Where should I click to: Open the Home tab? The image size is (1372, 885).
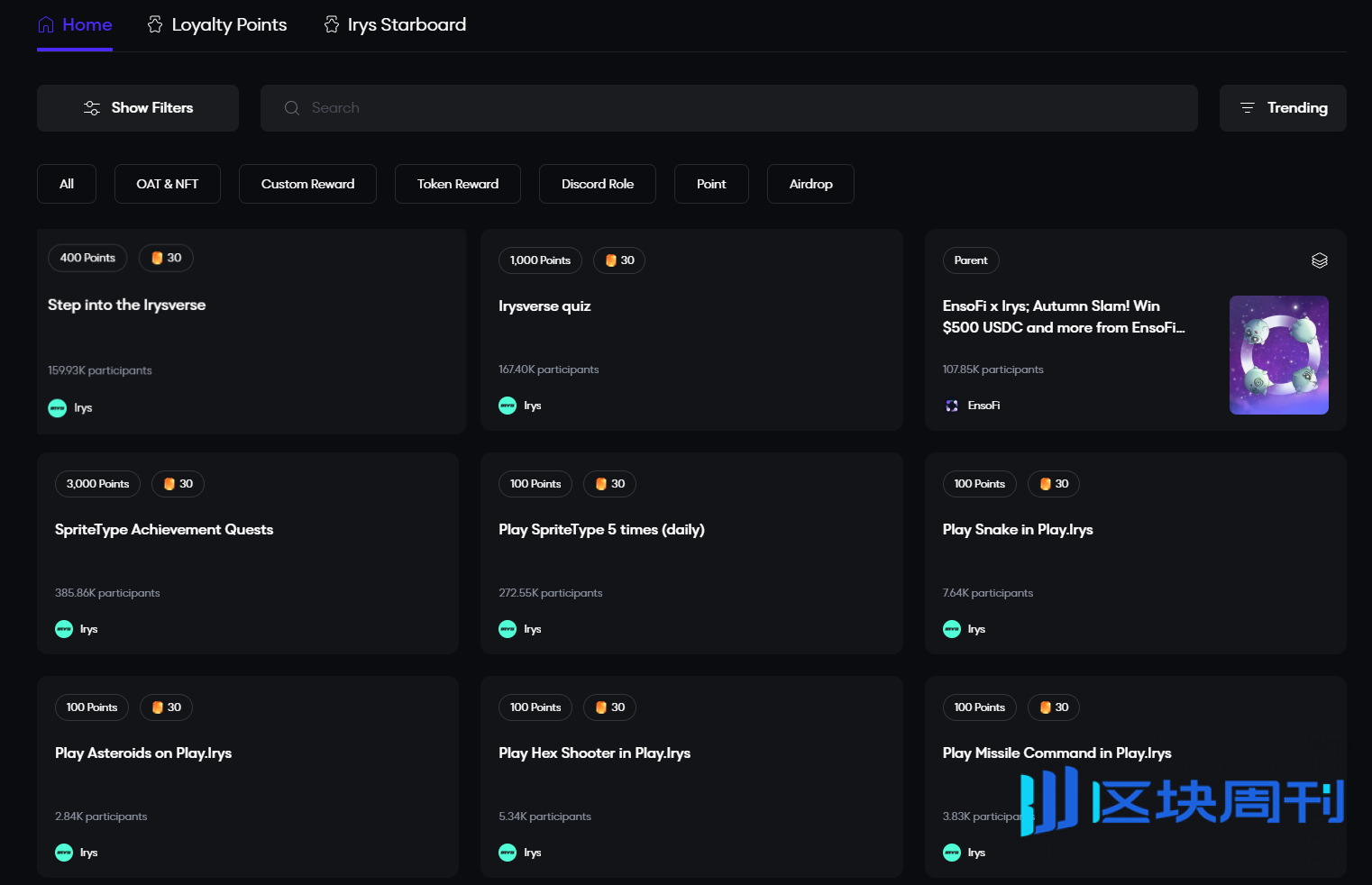pos(75,25)
